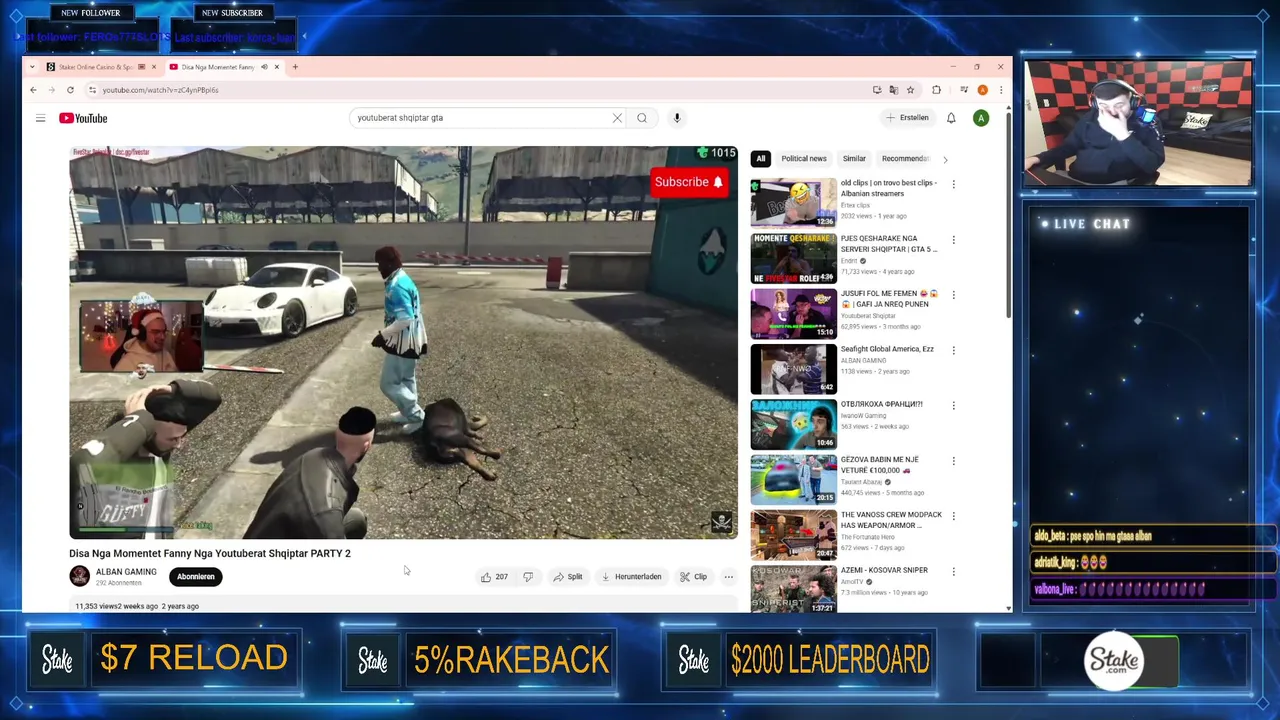Select the Recommended filter chip
The width and height of the screenshot is (1280, 720).
[x=906, y=159]
